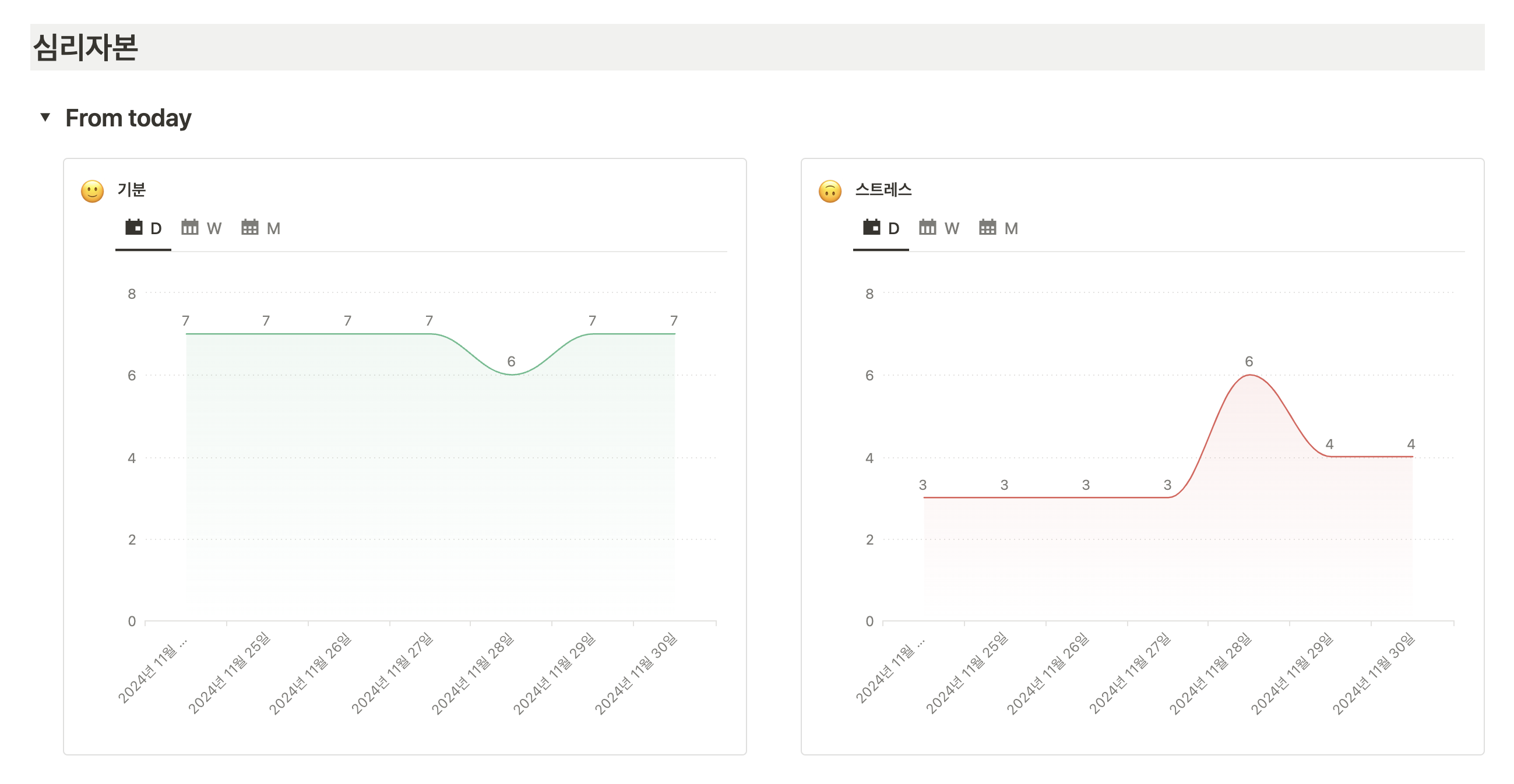Click the upside-down face emoji beside 스트레스
1514x784 pixels.
coord(830,191)
